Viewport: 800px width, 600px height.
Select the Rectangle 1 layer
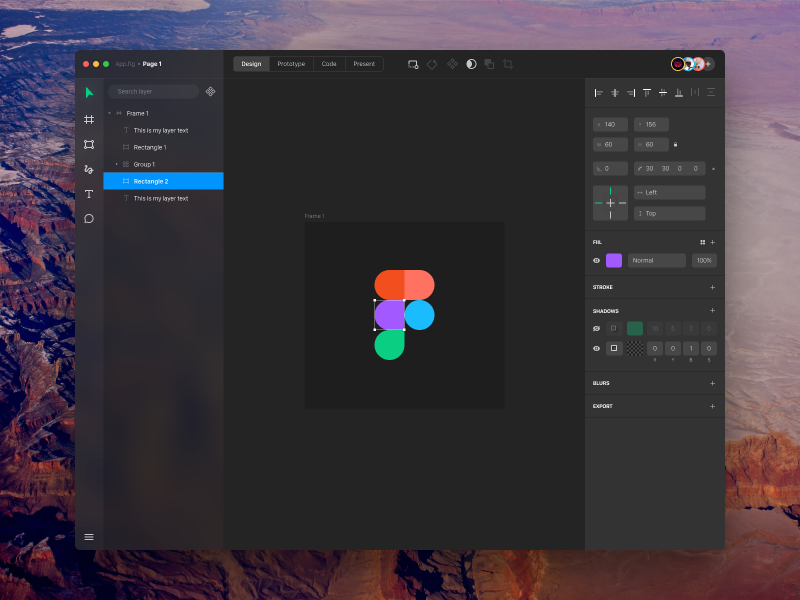tap(163, 147)
